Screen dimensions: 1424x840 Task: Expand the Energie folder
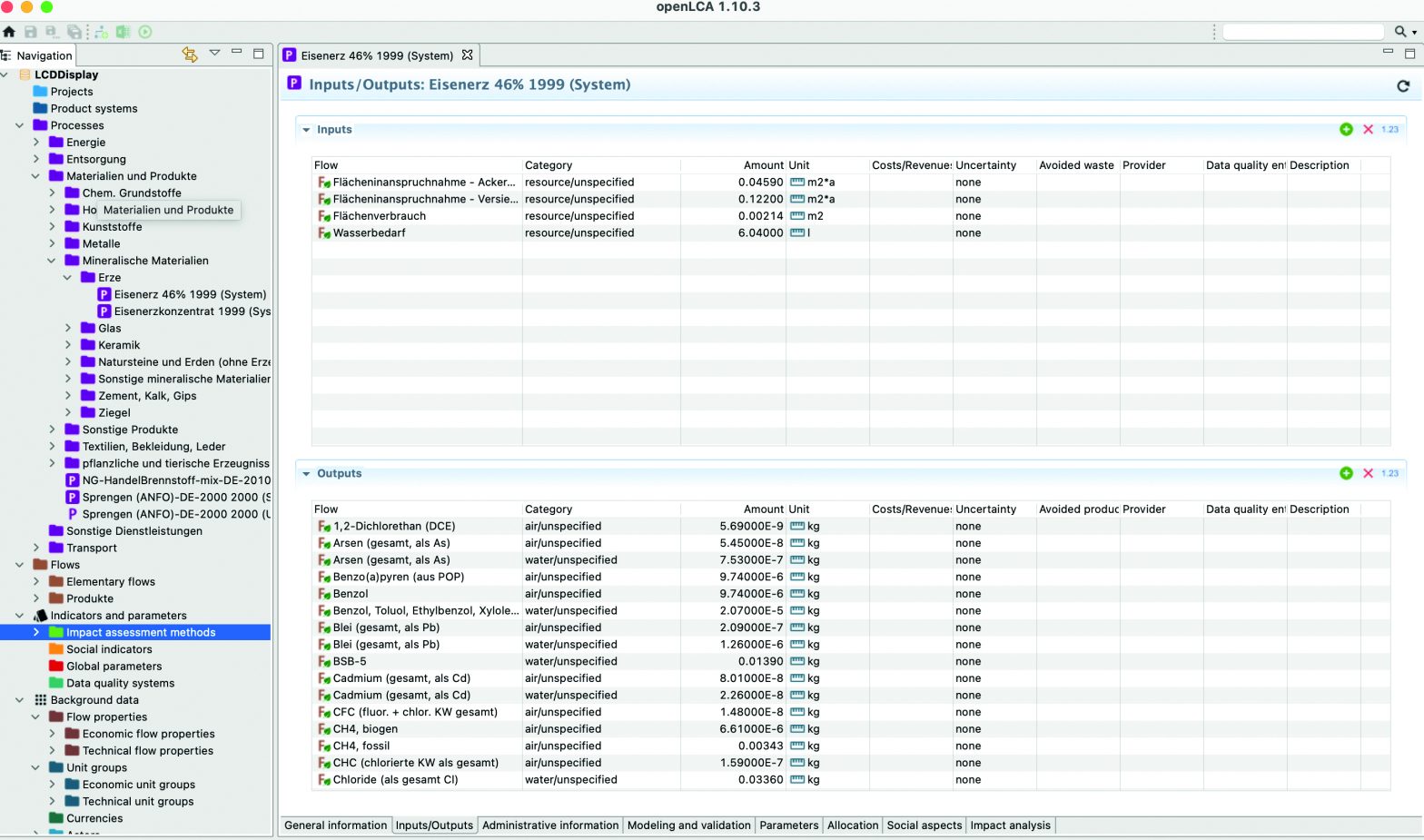tap(36, 143)
